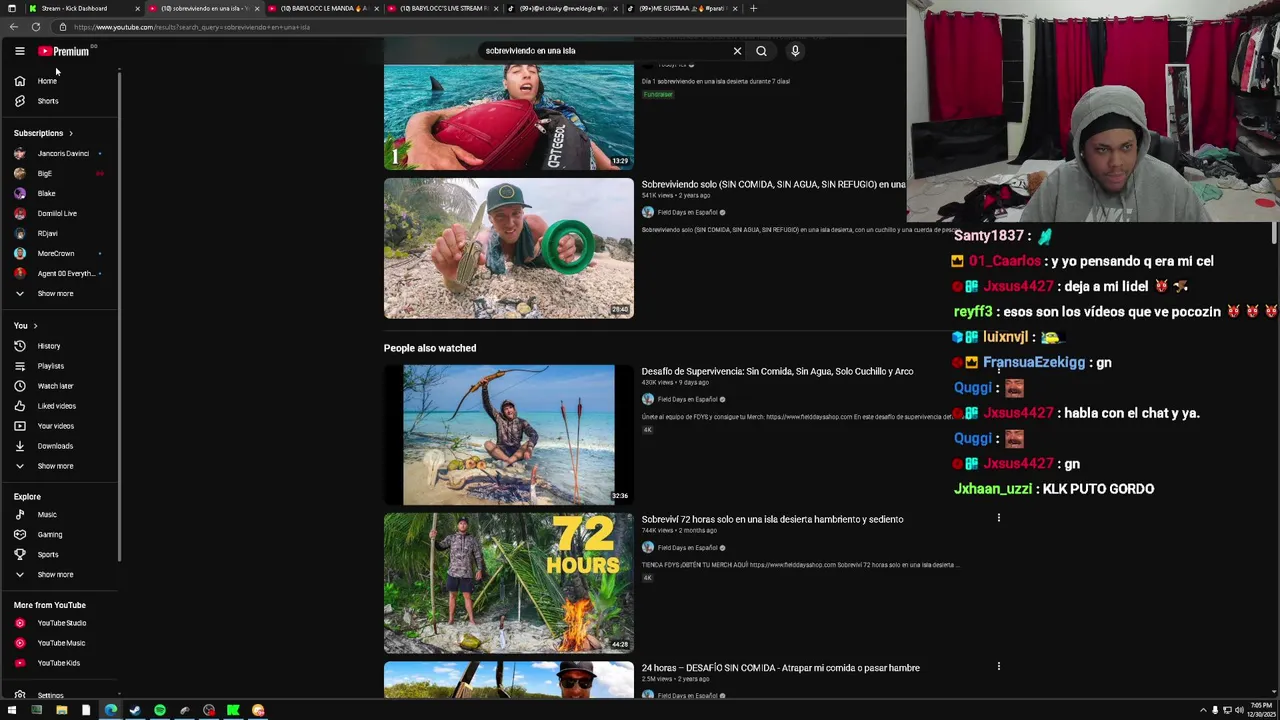Viewport: 1280px width, 720px height.
Task: Close the Kick Dashboard tab
Action: pyautogui.click(x=137, y=8)
